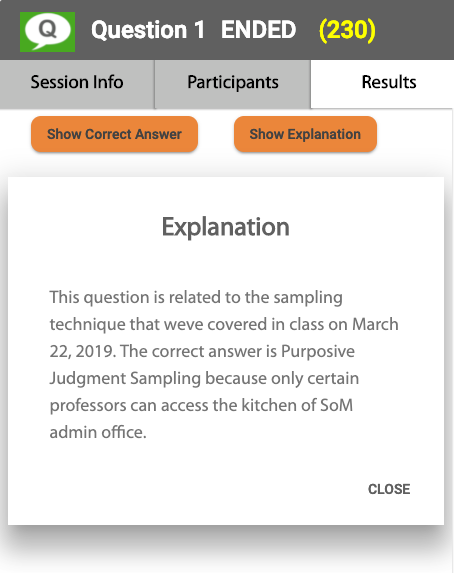Click the yellow (230) response count

[x=347, y=30]
